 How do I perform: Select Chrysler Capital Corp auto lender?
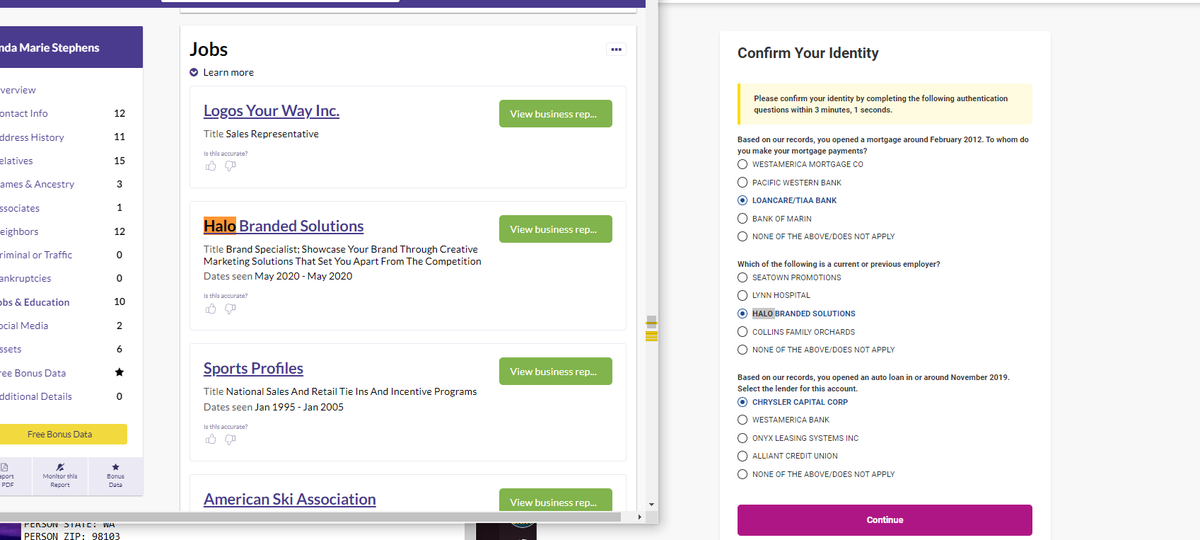[742, 402]
